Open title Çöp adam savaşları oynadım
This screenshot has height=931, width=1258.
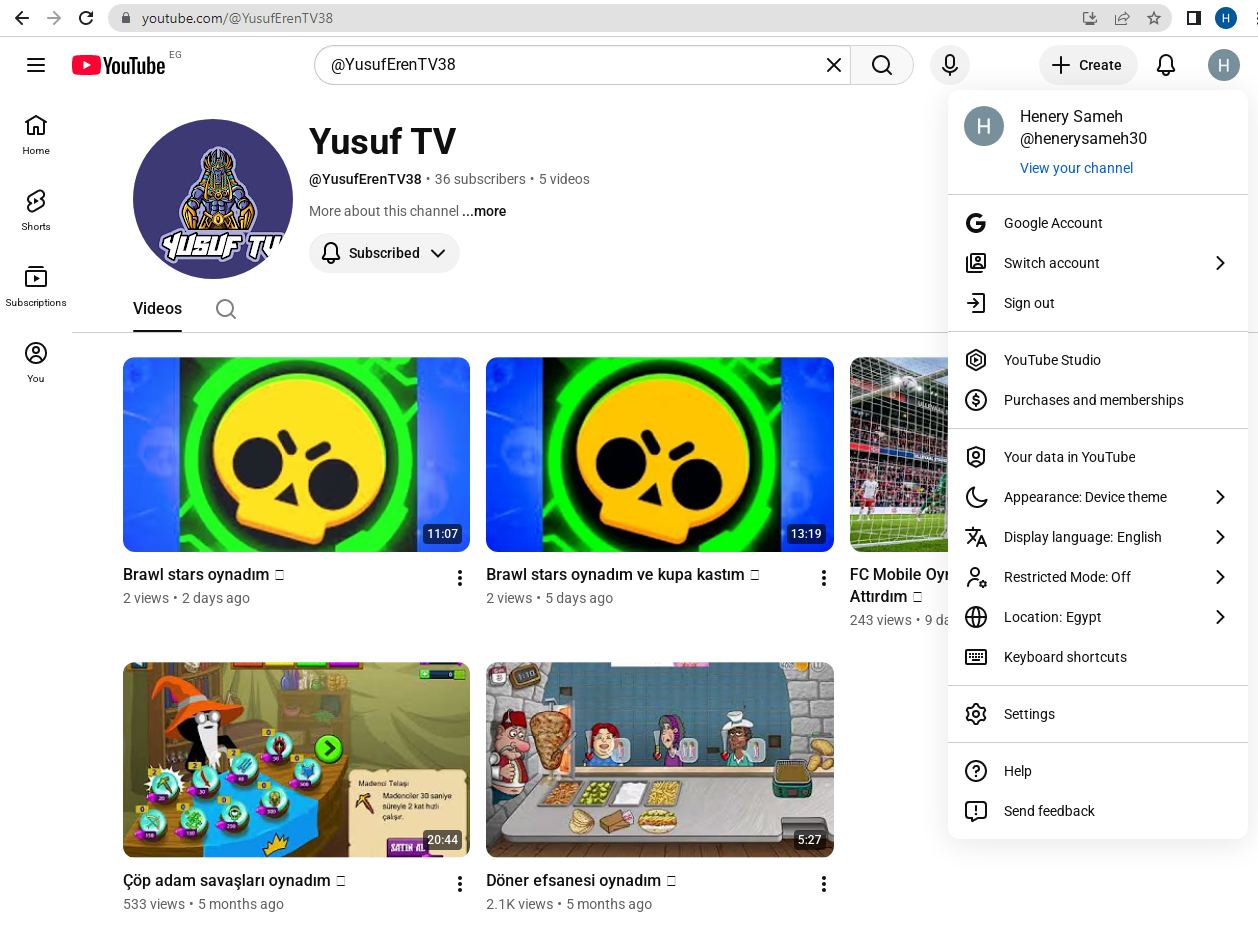point(234,881)
